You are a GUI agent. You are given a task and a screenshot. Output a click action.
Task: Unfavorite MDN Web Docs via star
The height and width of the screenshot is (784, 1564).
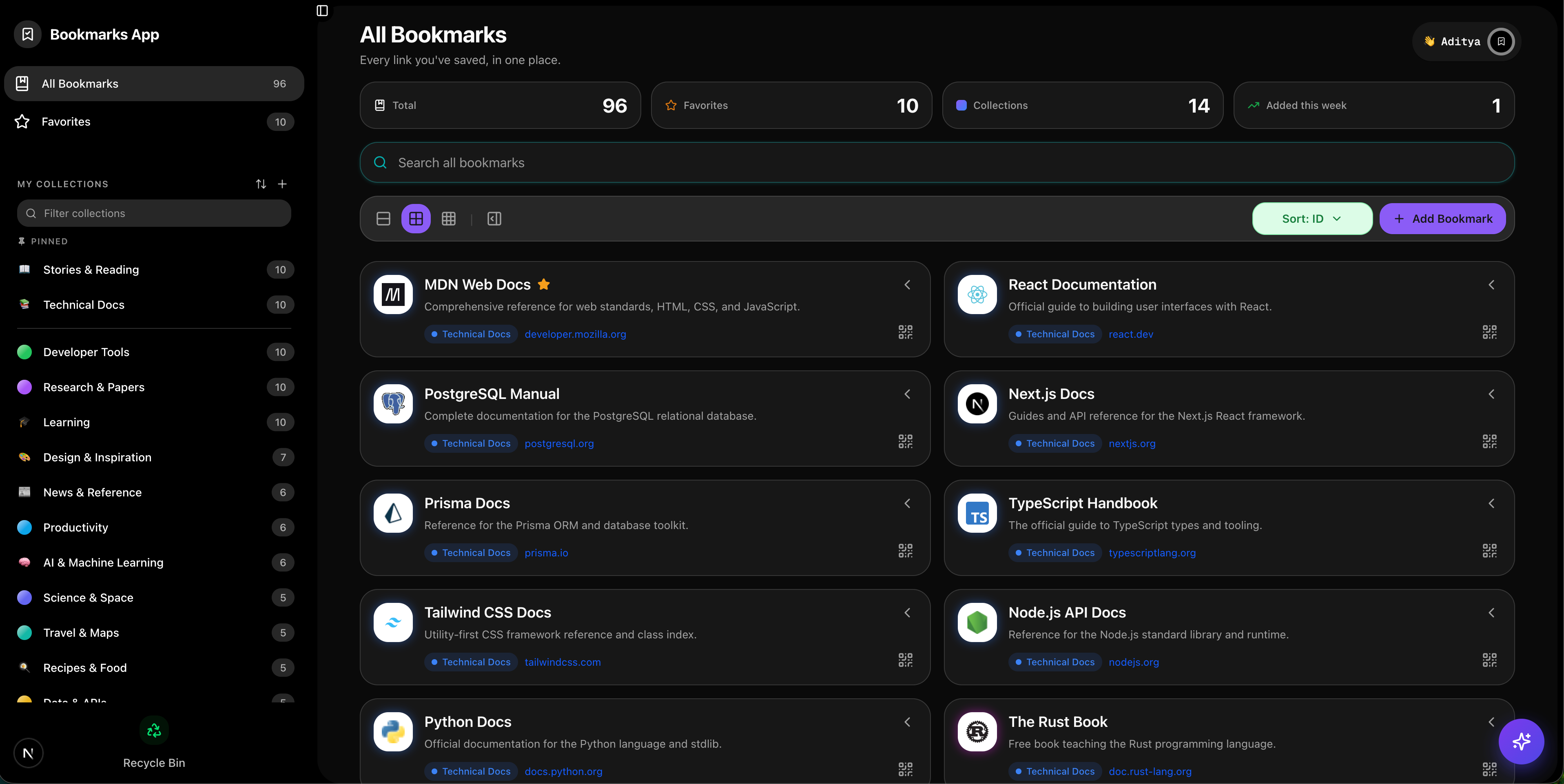pyautogui.click(x=544, y=284)
